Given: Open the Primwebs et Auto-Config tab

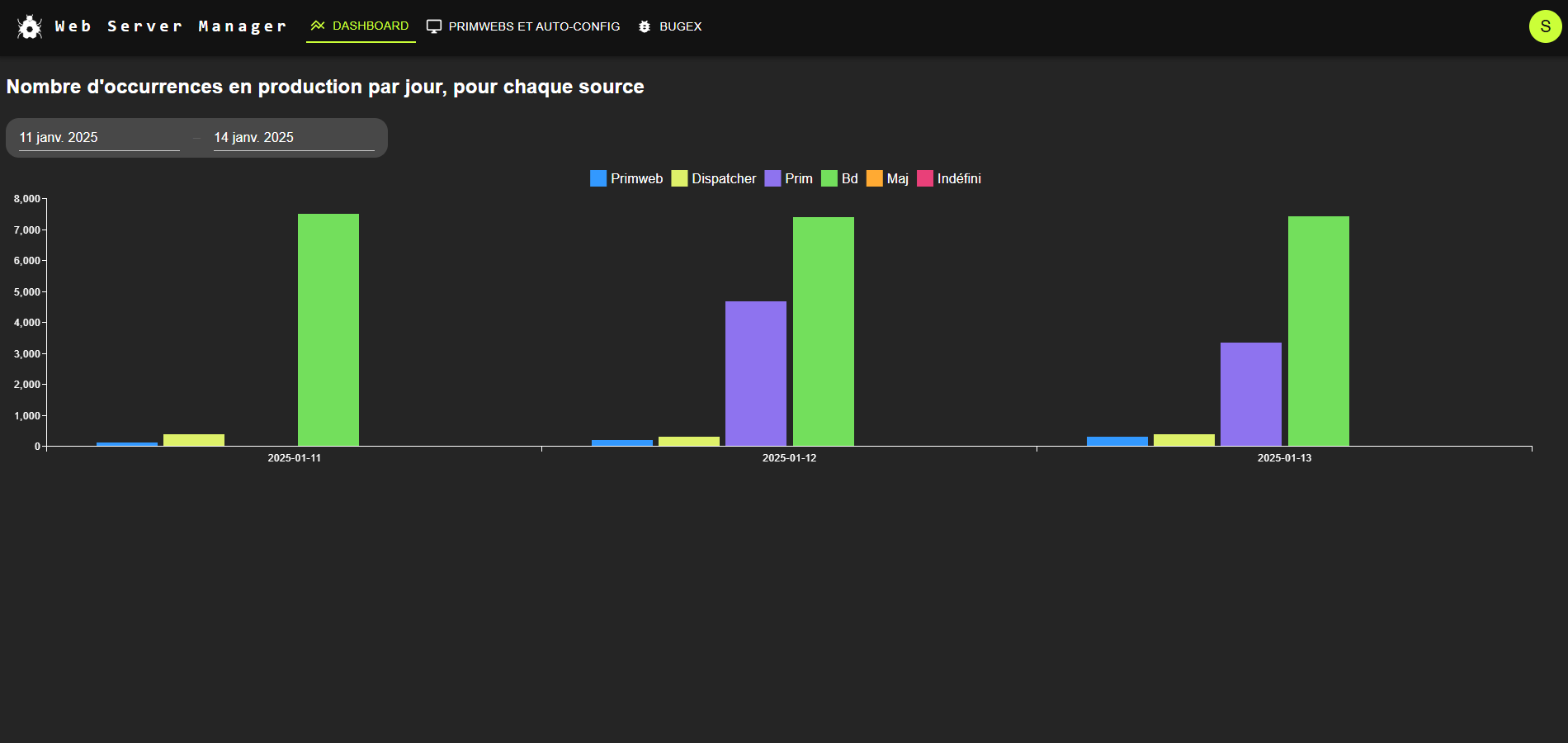Looking at the screenshot, I should click(533, 26).
